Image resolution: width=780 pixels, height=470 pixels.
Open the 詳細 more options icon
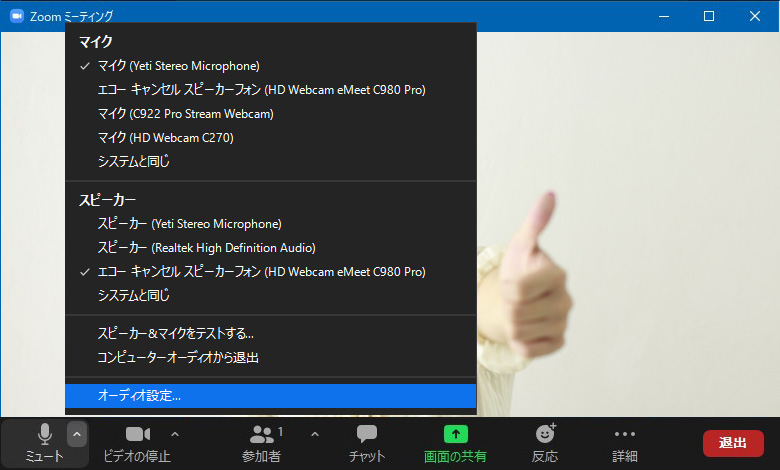click(x=625, y=435)
